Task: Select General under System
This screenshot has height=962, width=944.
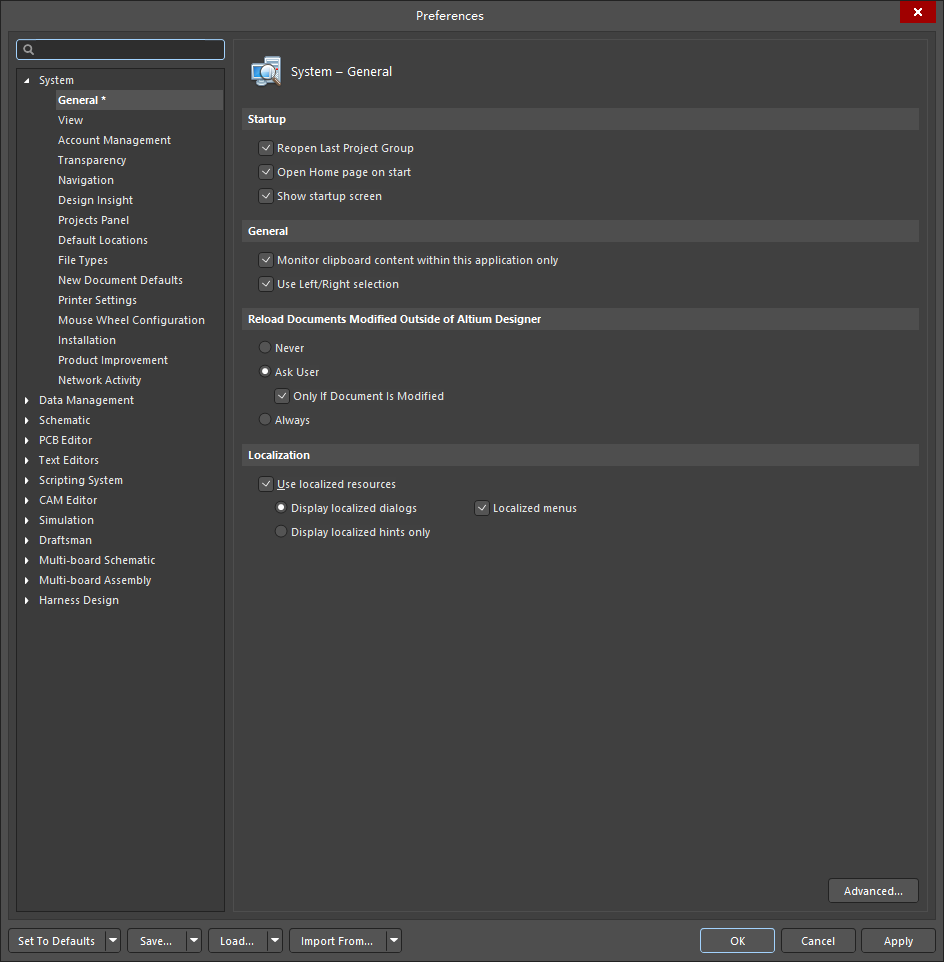Action: pyautogui.click(x=139, y=100)
